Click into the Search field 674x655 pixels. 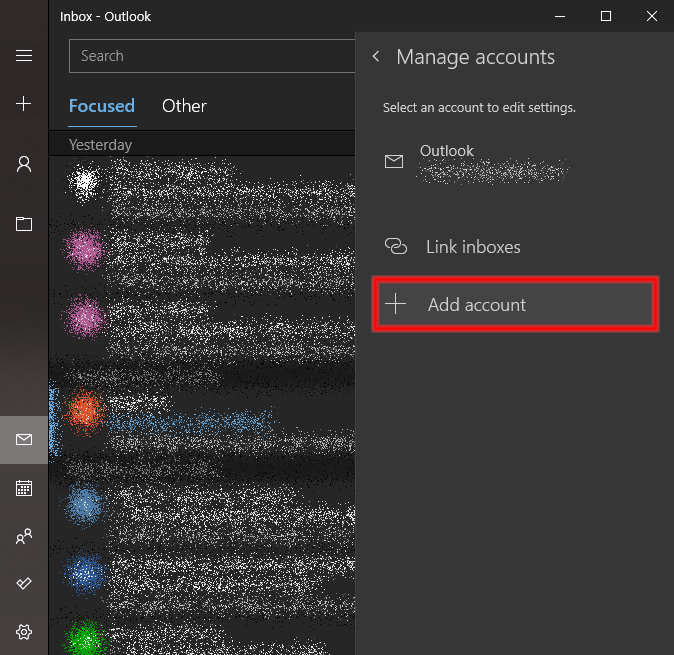coord(212,56)
